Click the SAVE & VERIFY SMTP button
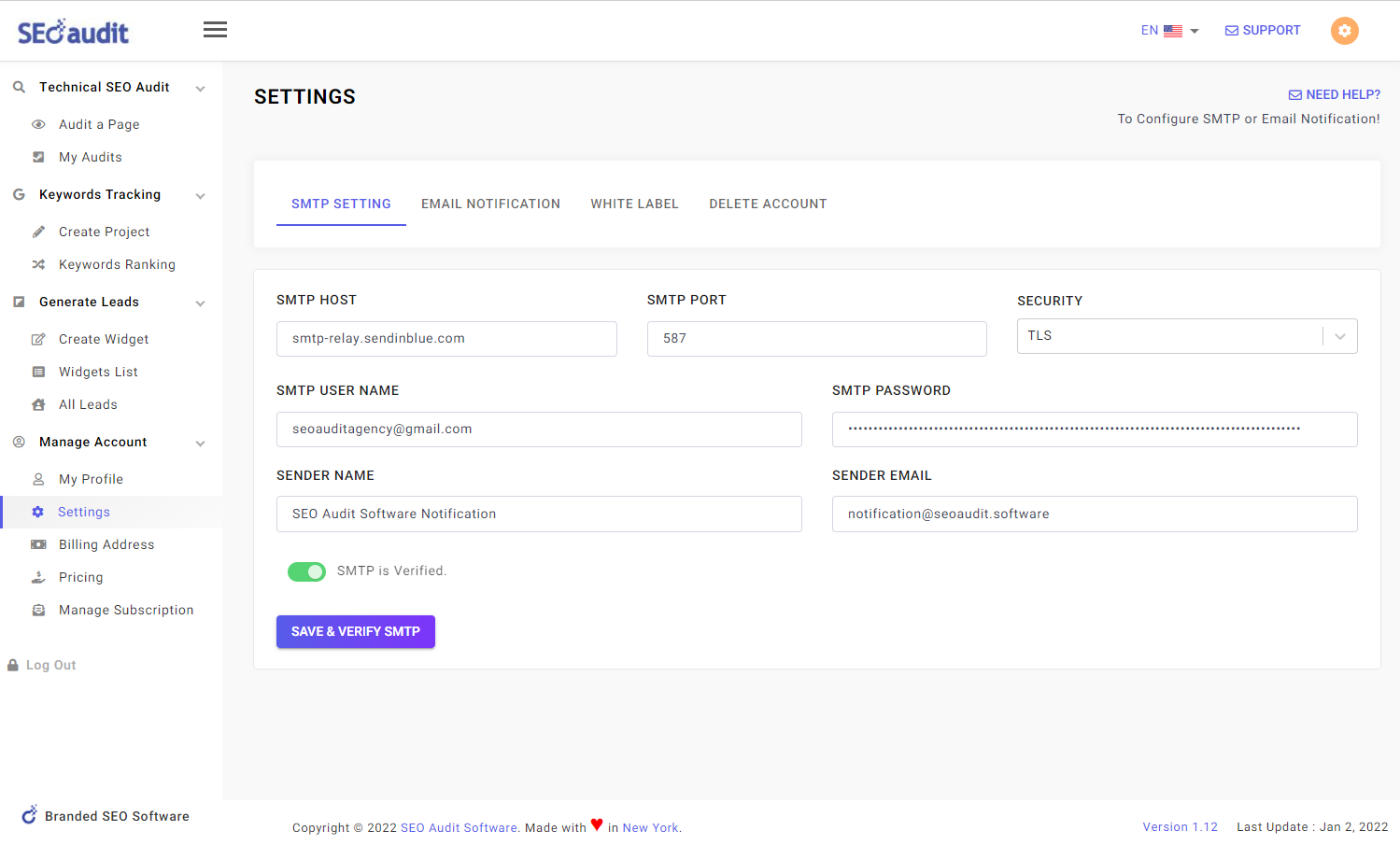Screen dimensions: 1400x845 click(355, 631)
